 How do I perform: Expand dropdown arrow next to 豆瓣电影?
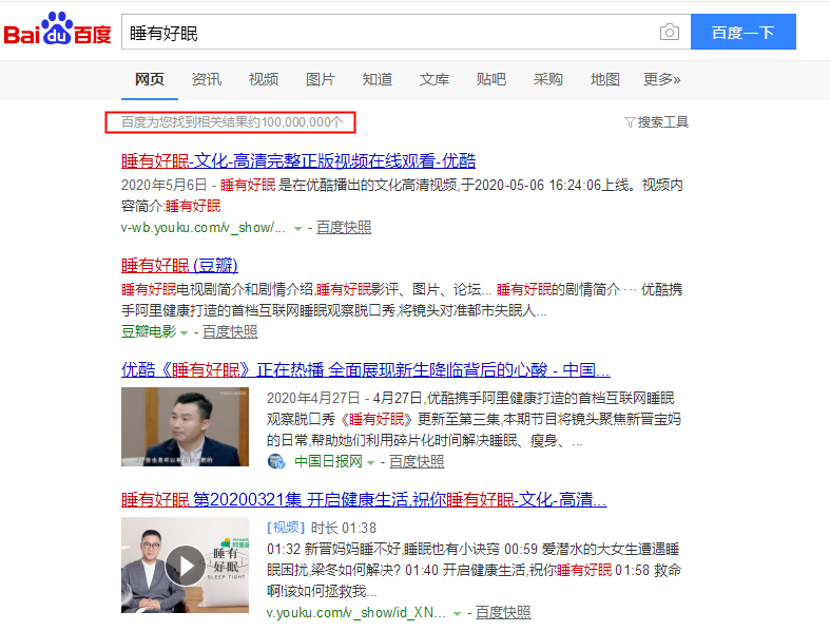pyautogui.click(x=184, y=333)
